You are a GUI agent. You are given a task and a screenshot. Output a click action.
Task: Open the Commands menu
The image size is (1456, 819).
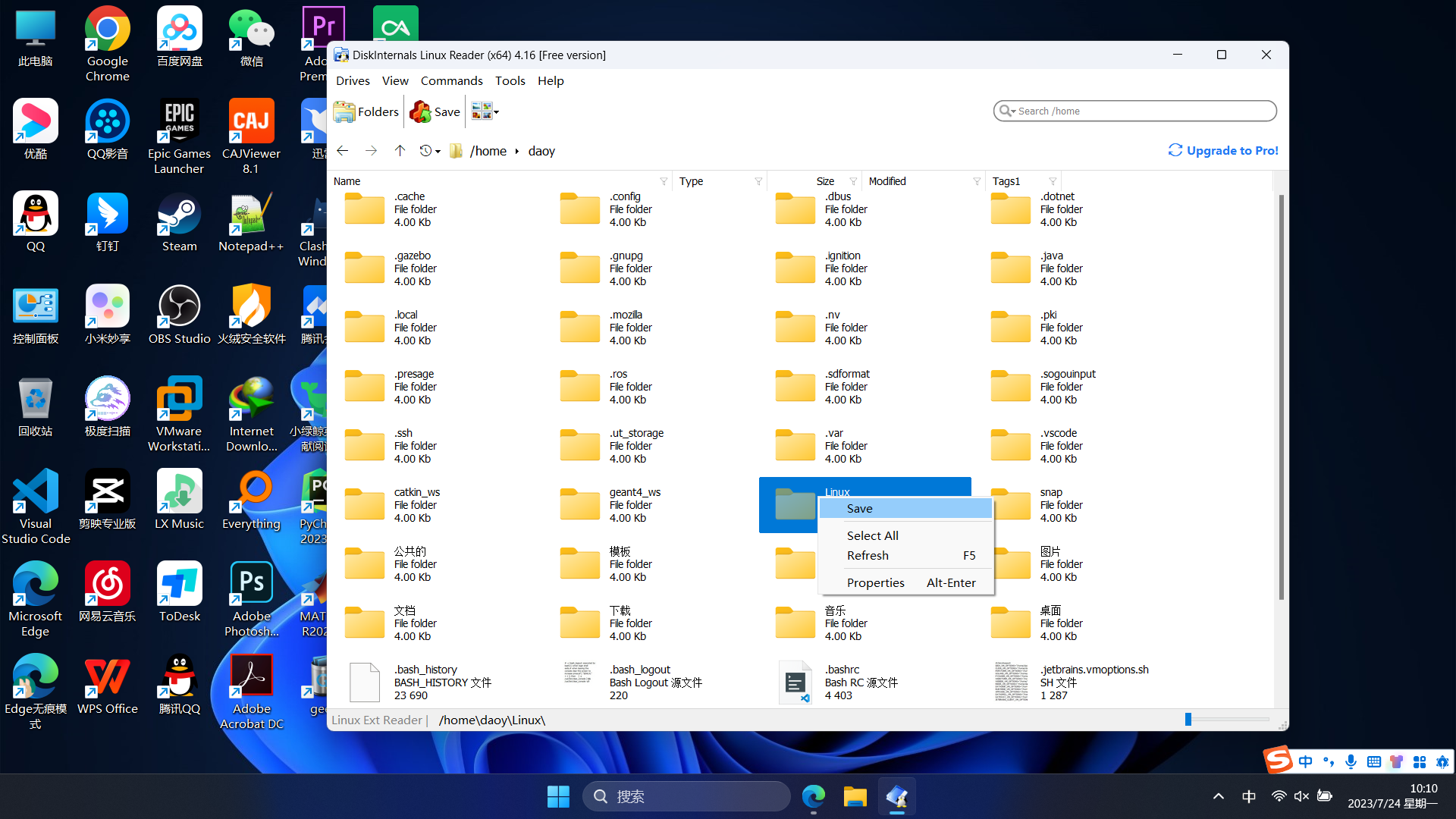click(451, 80)
